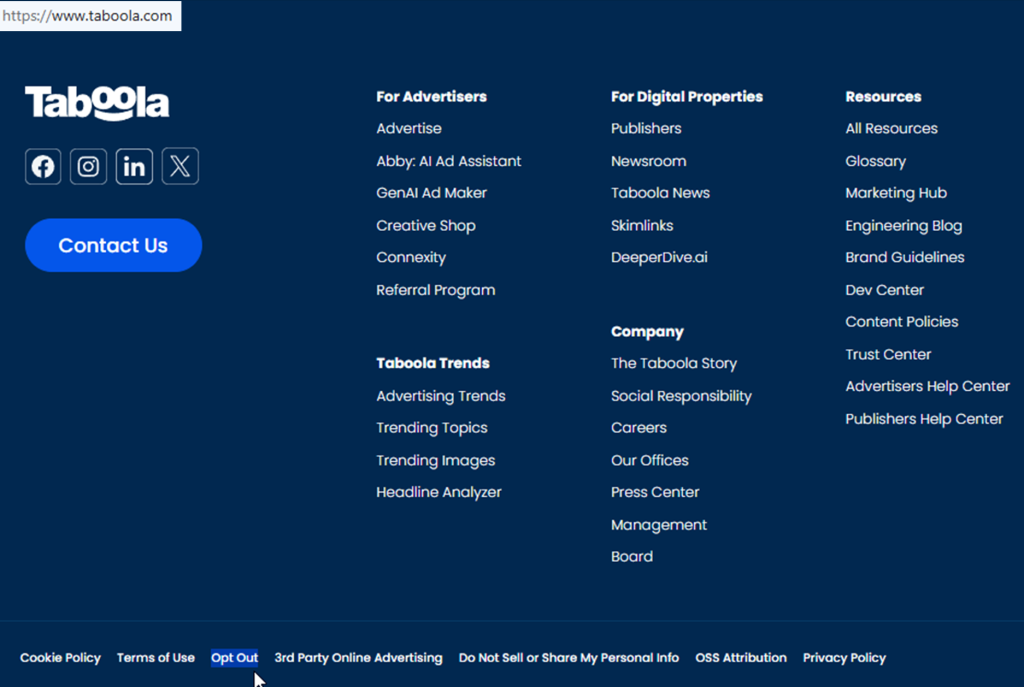Click the LinkedIn social icon
This screenshot has width=1024, height=687.
coord(134,166)
